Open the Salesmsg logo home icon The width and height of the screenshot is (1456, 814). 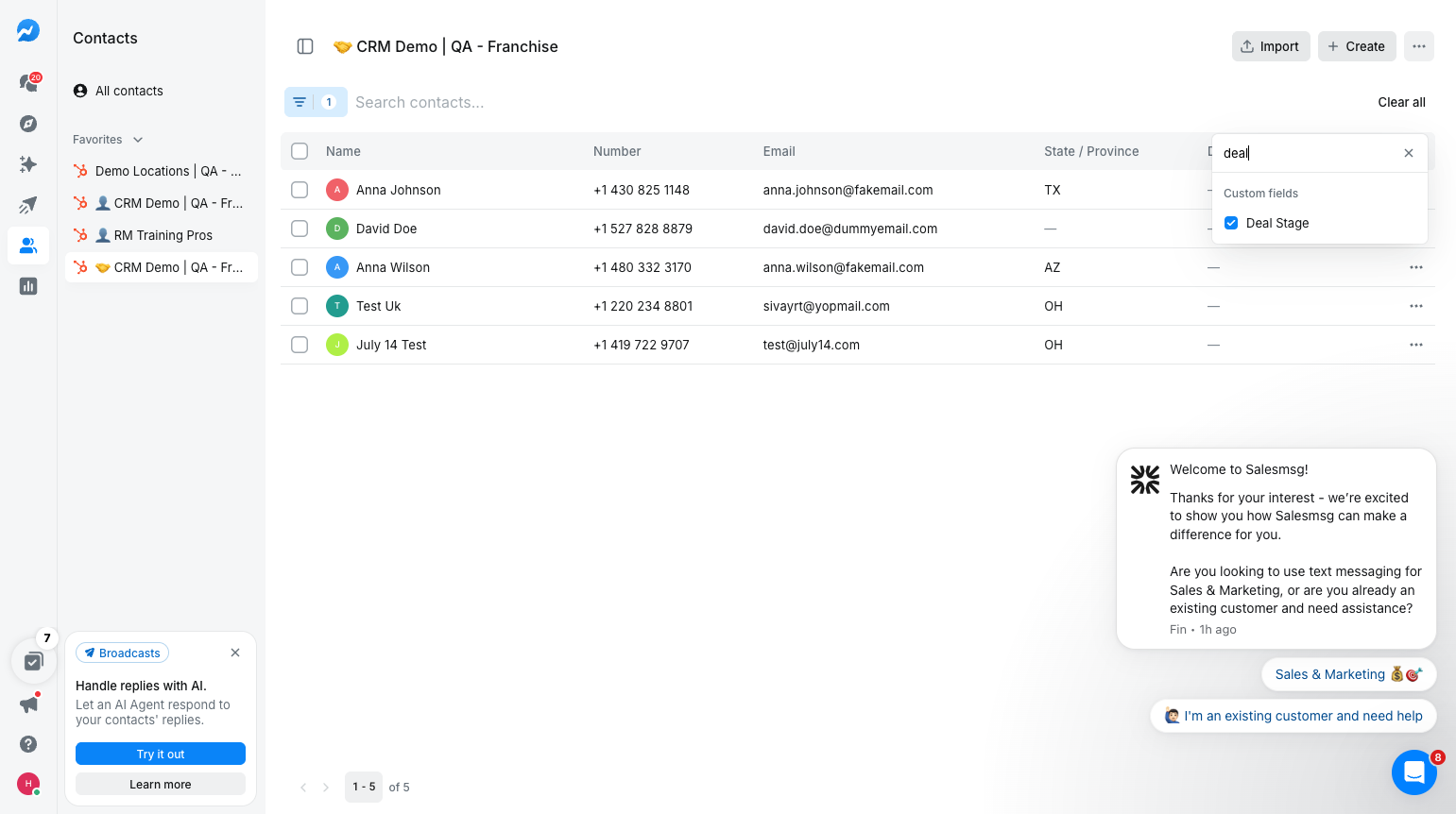(28, 31)
